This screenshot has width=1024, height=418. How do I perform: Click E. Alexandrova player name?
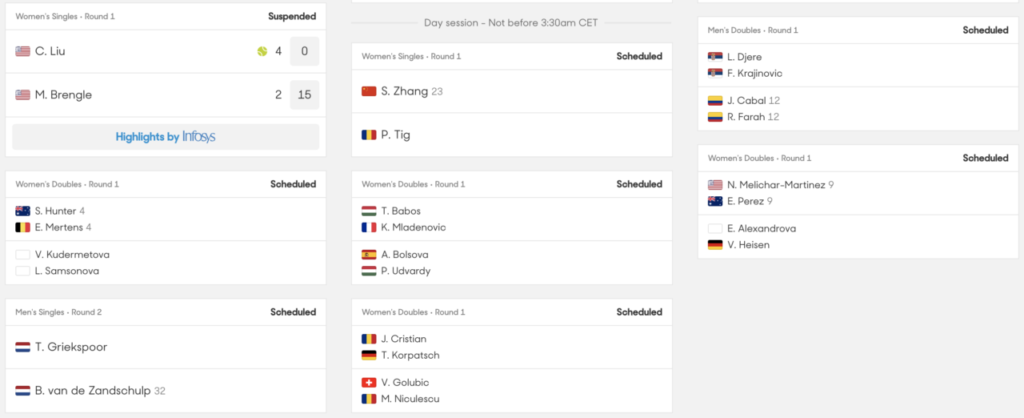(761, 229)
